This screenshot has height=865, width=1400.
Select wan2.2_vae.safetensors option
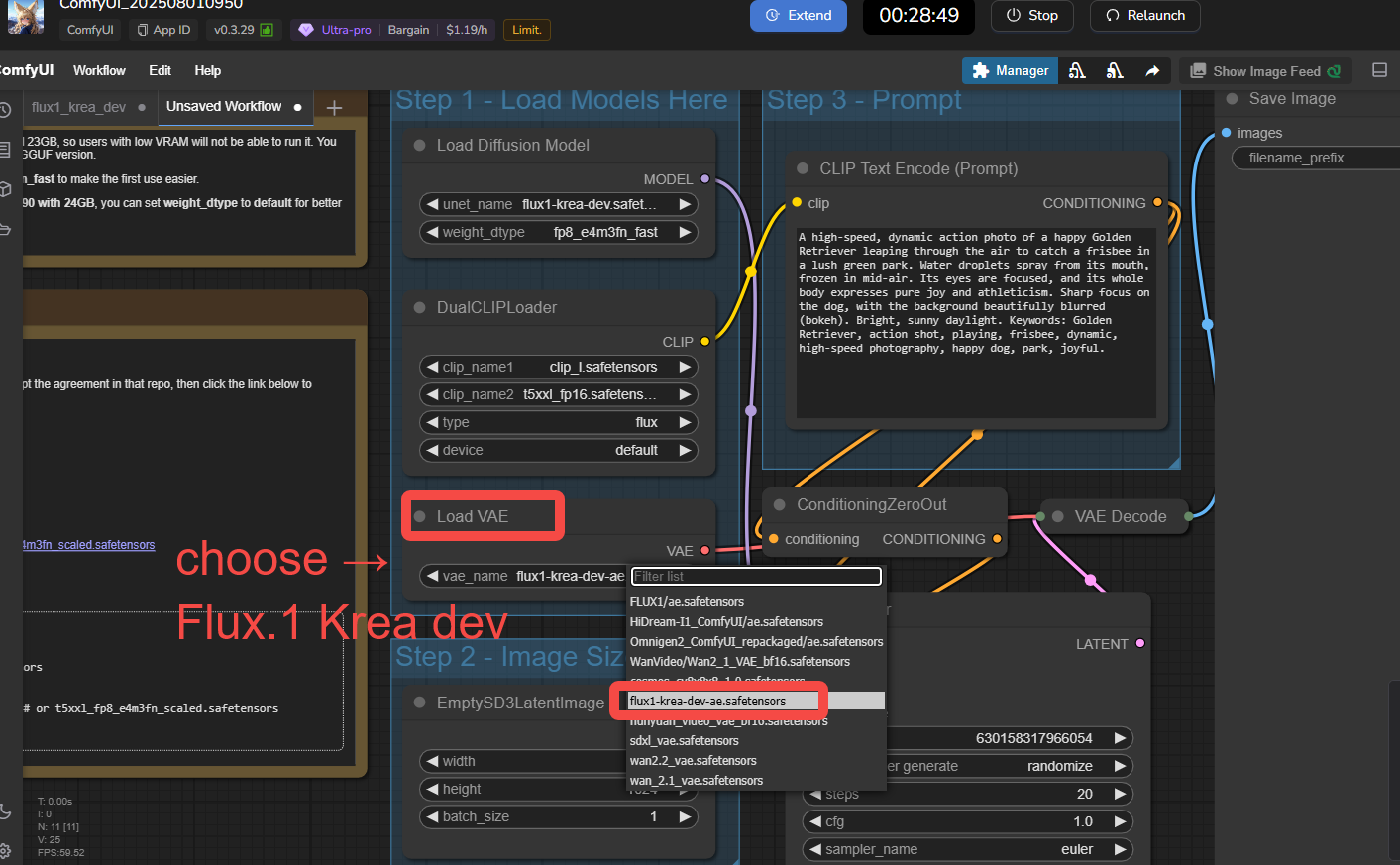[755, 760]
